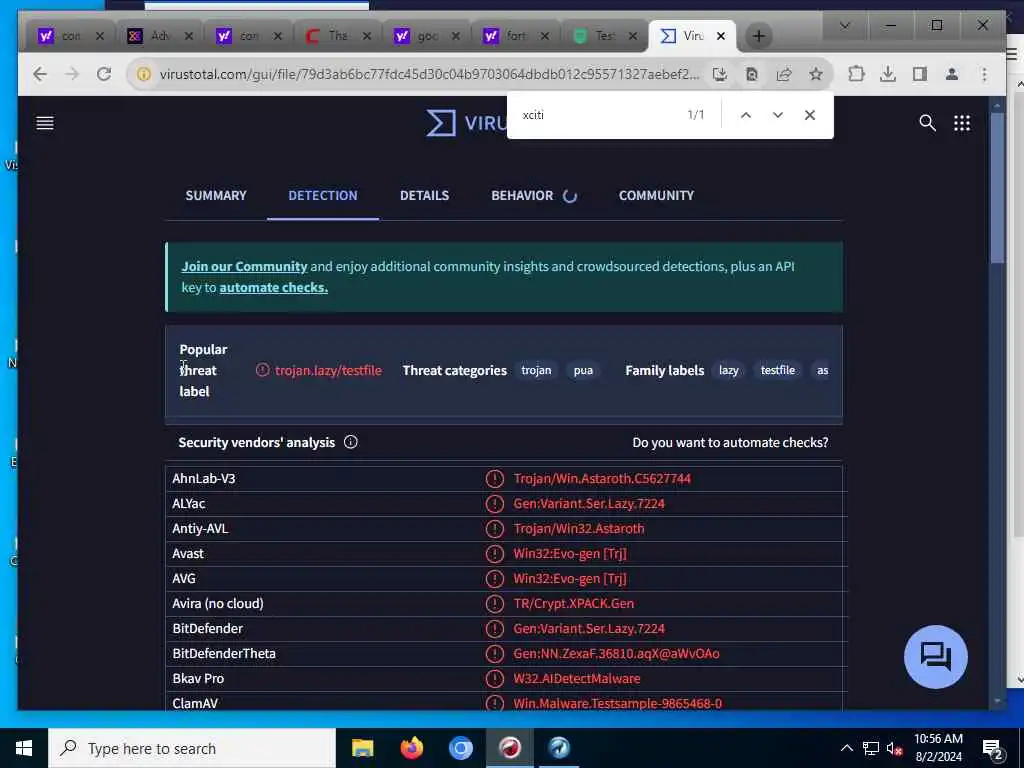
Task: Show hidden system tray icons
Action: coord(846,748)
